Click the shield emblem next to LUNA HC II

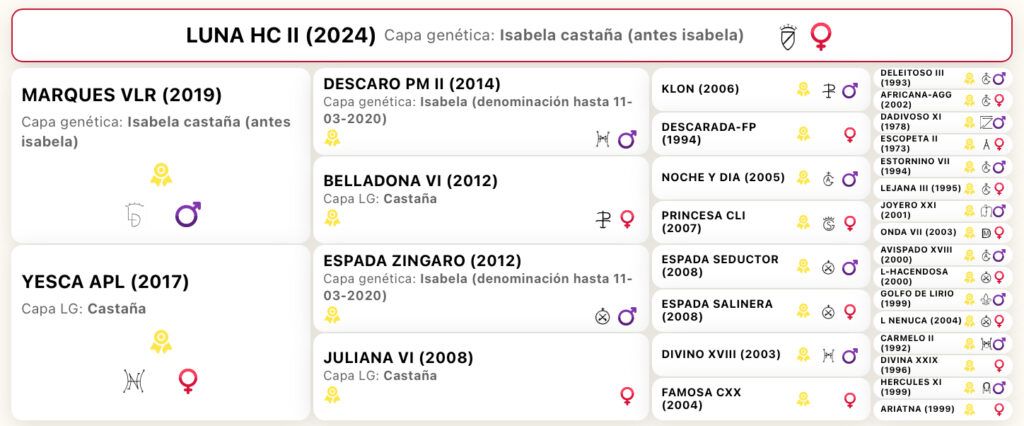(788, 37)
